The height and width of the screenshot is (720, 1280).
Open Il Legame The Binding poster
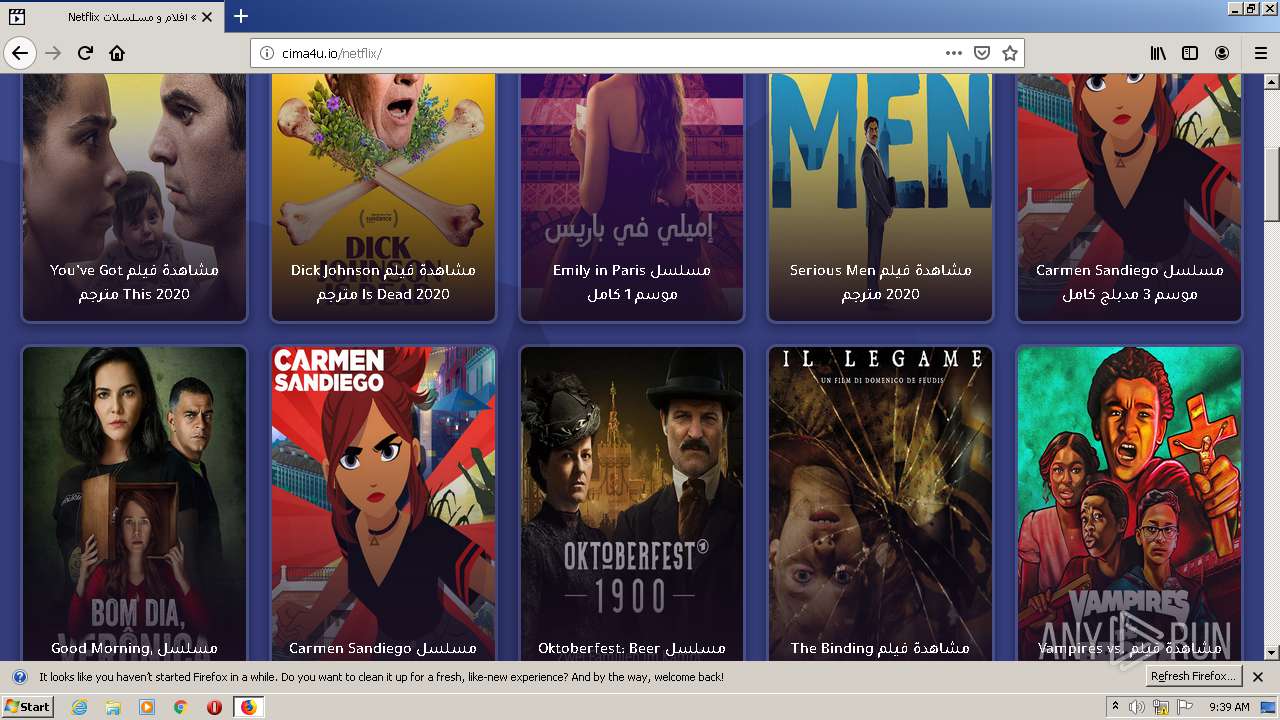click(x=880, y=503)
